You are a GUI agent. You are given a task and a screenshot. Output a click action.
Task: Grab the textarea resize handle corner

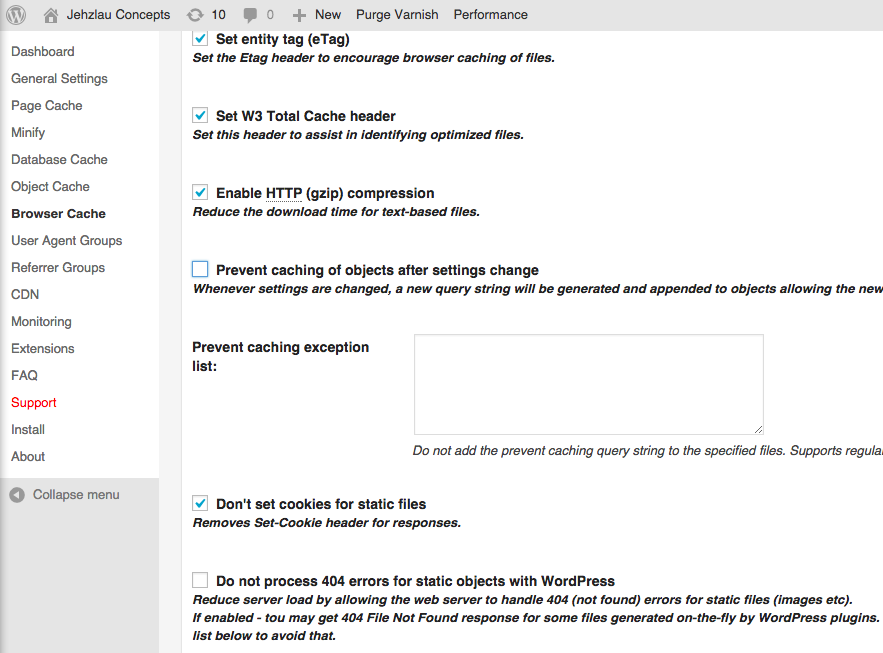point(758,428)
